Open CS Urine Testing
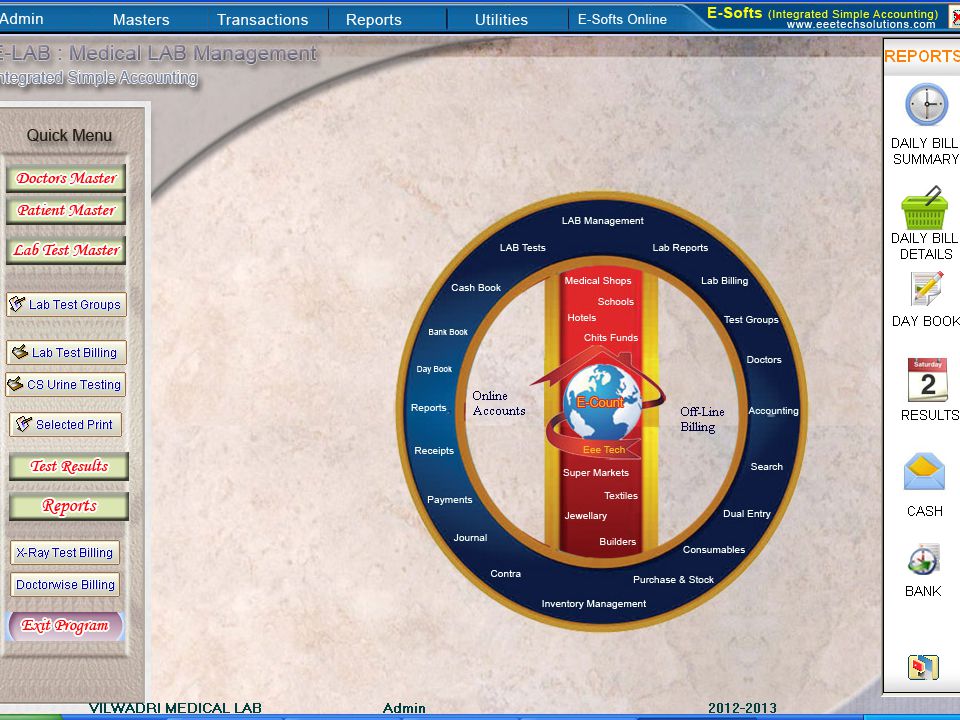Viewport: 960px width, 720px height. [66, 384]
